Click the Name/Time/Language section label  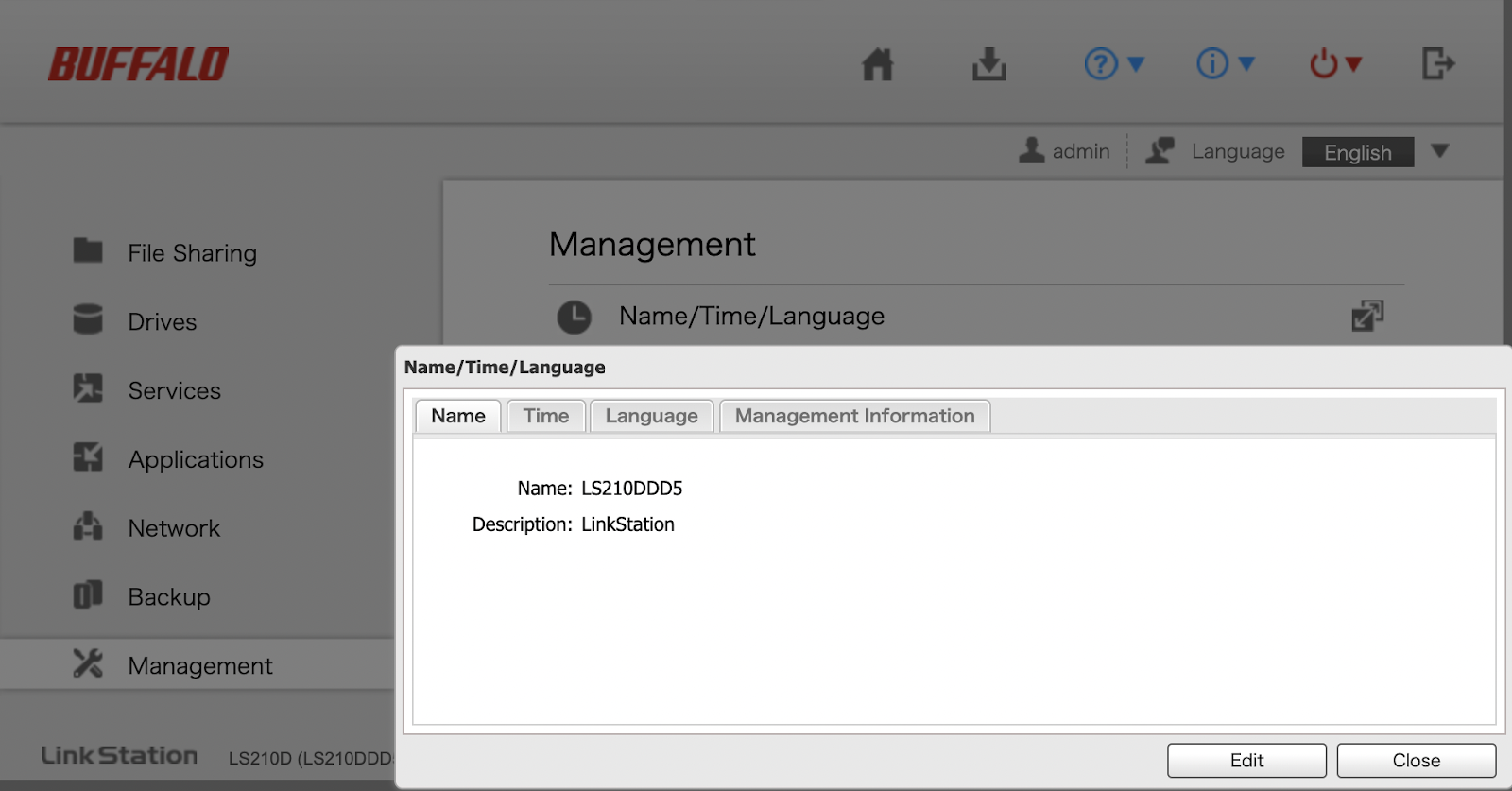[752, 317]
